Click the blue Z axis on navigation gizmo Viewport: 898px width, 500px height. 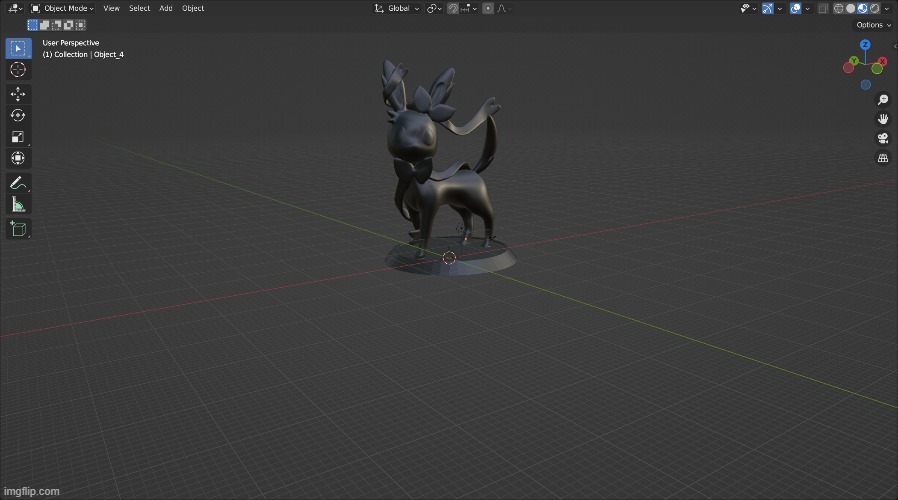(865, 46)
